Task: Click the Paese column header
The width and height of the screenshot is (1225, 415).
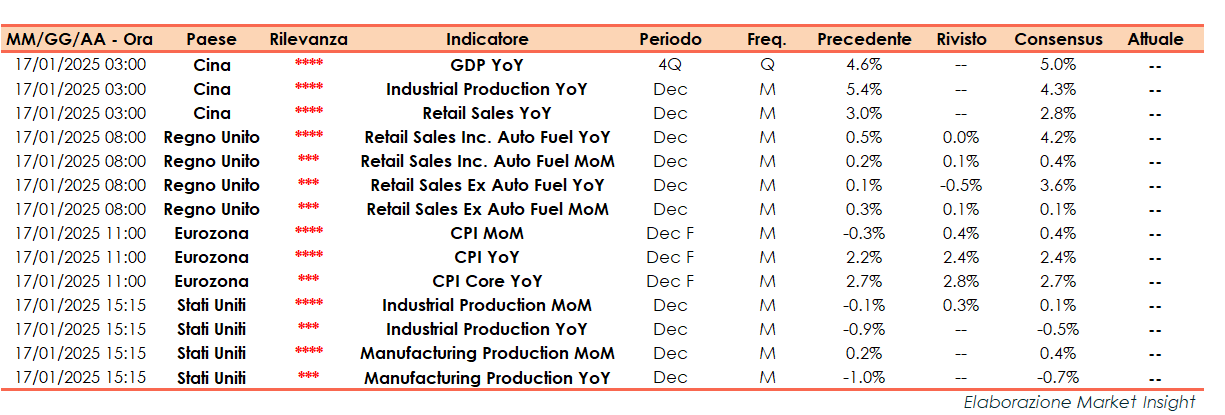Action: tap(211, 40)
